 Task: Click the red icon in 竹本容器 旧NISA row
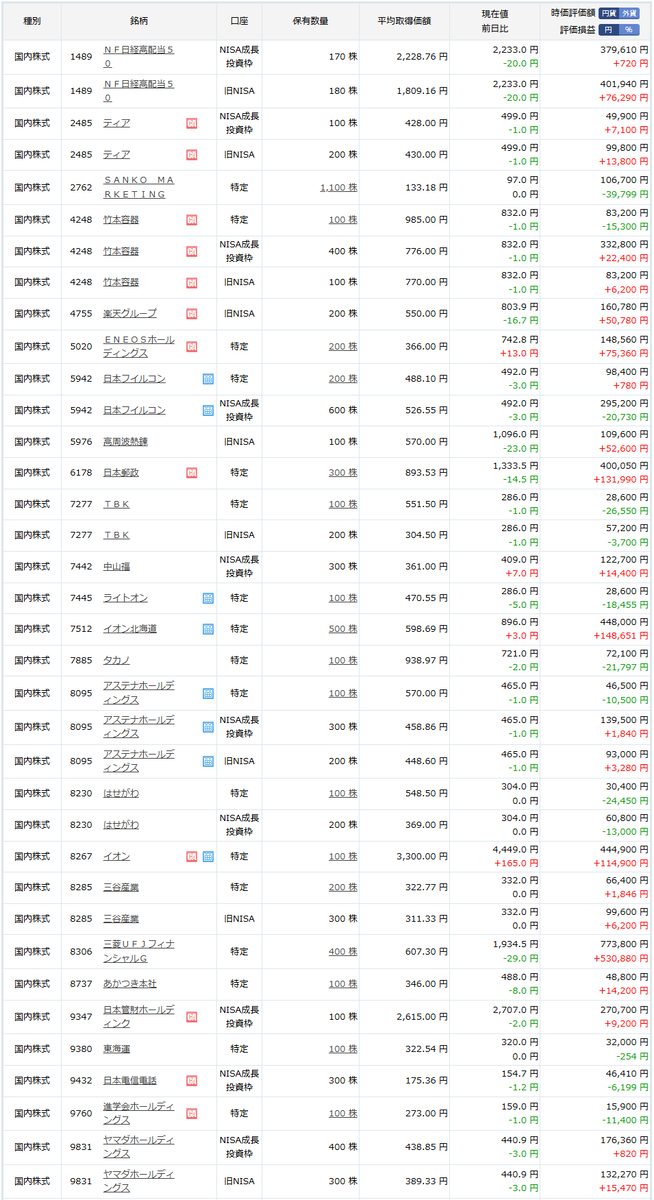[191, 282]
